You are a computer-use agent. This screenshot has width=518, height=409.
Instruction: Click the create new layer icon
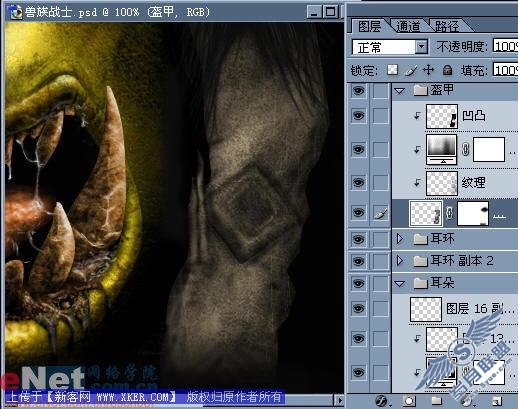point(497,401)
